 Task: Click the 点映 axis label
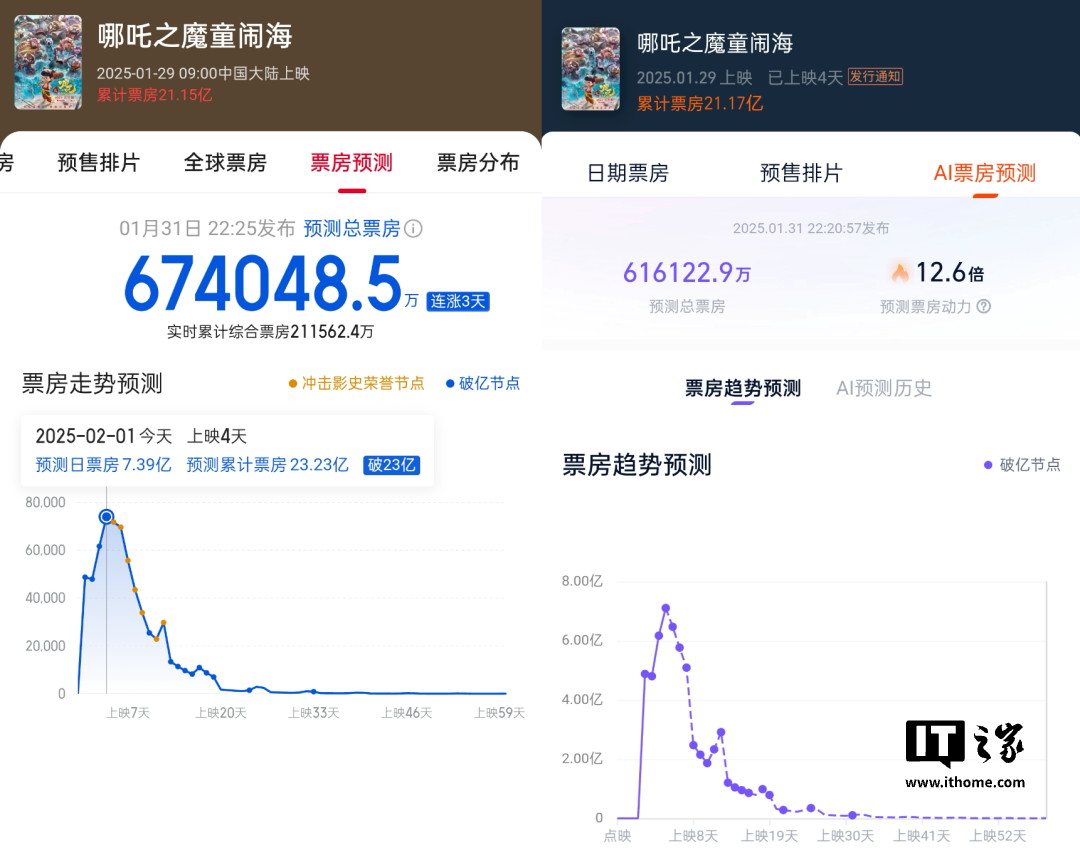(617, 836)
